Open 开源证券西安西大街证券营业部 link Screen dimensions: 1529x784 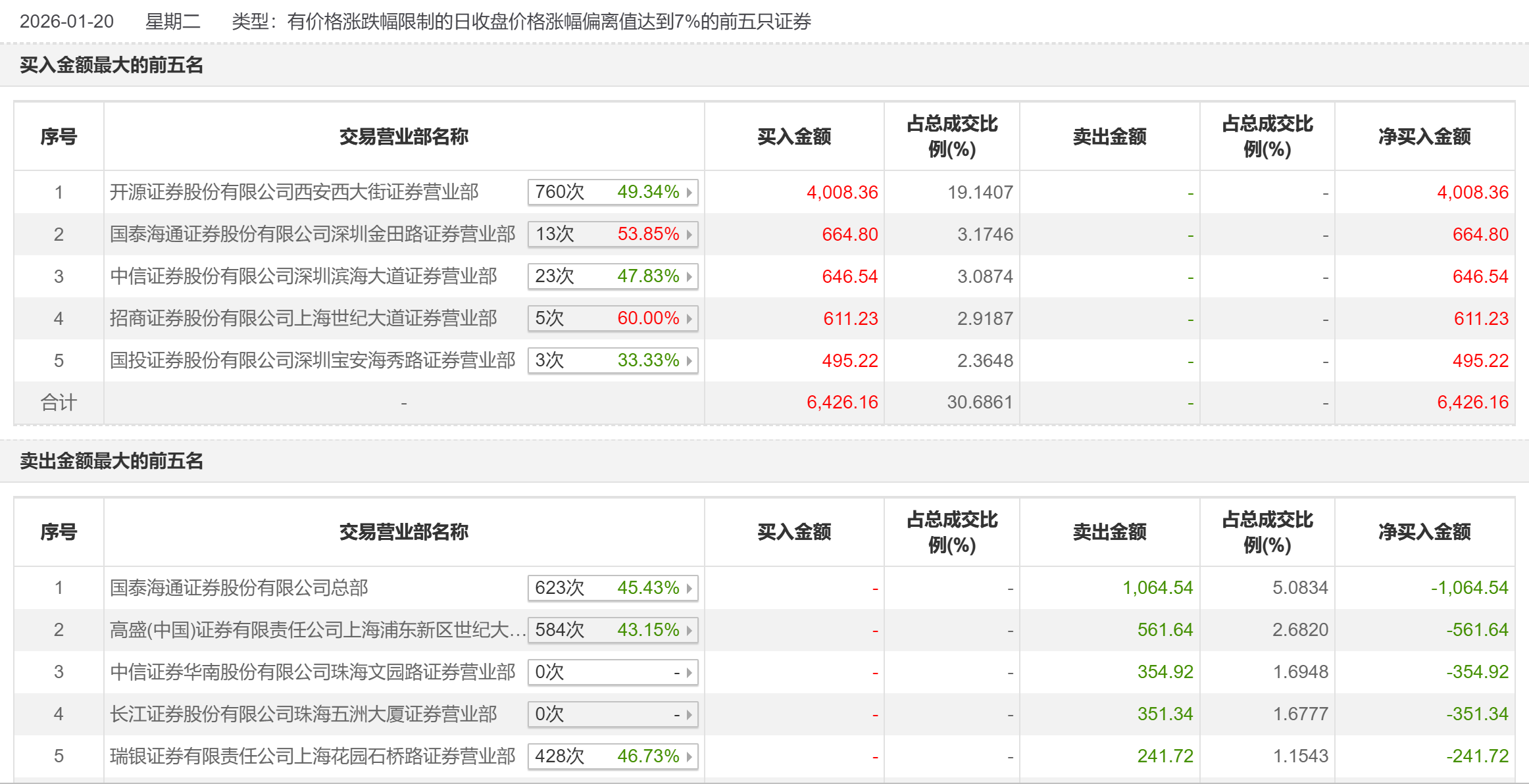click(x=294, y=192)
